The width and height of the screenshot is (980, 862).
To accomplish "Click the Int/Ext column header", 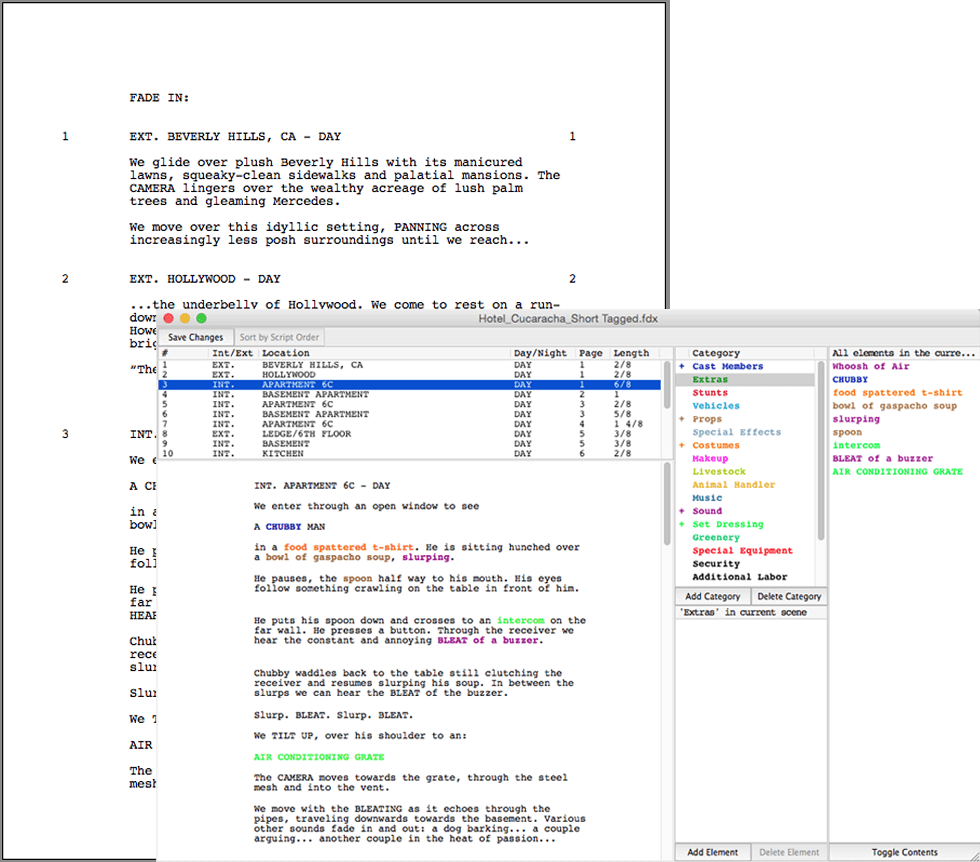I will pos(232,353).
